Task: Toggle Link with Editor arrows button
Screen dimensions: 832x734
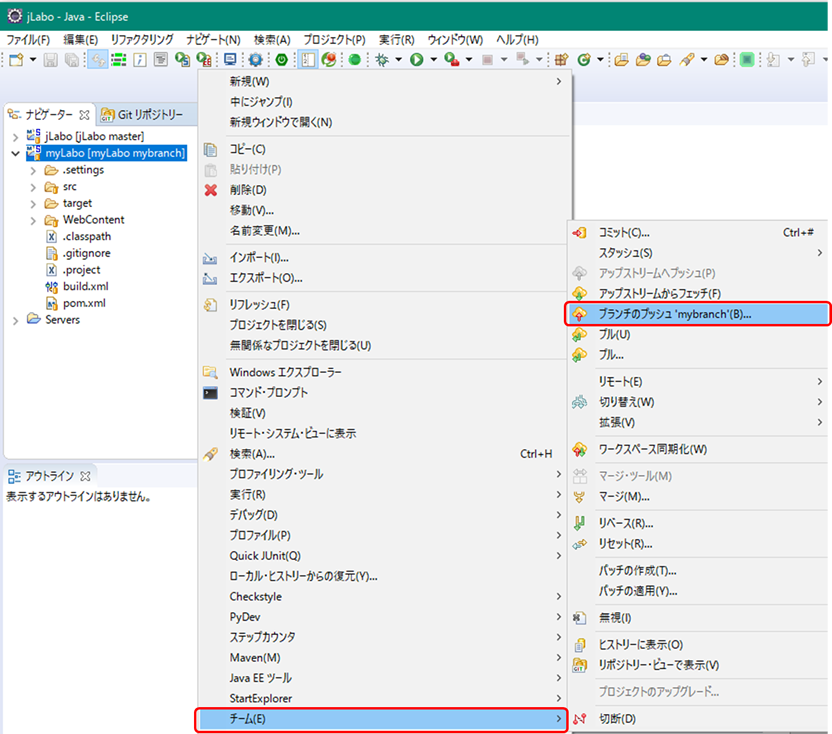Action: coord(98,60)
